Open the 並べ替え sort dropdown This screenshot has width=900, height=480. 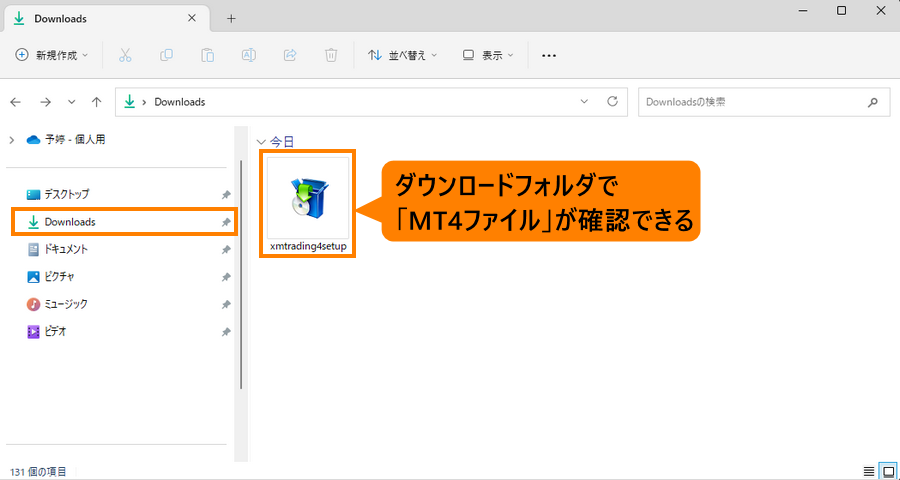(x=402, y=56)
